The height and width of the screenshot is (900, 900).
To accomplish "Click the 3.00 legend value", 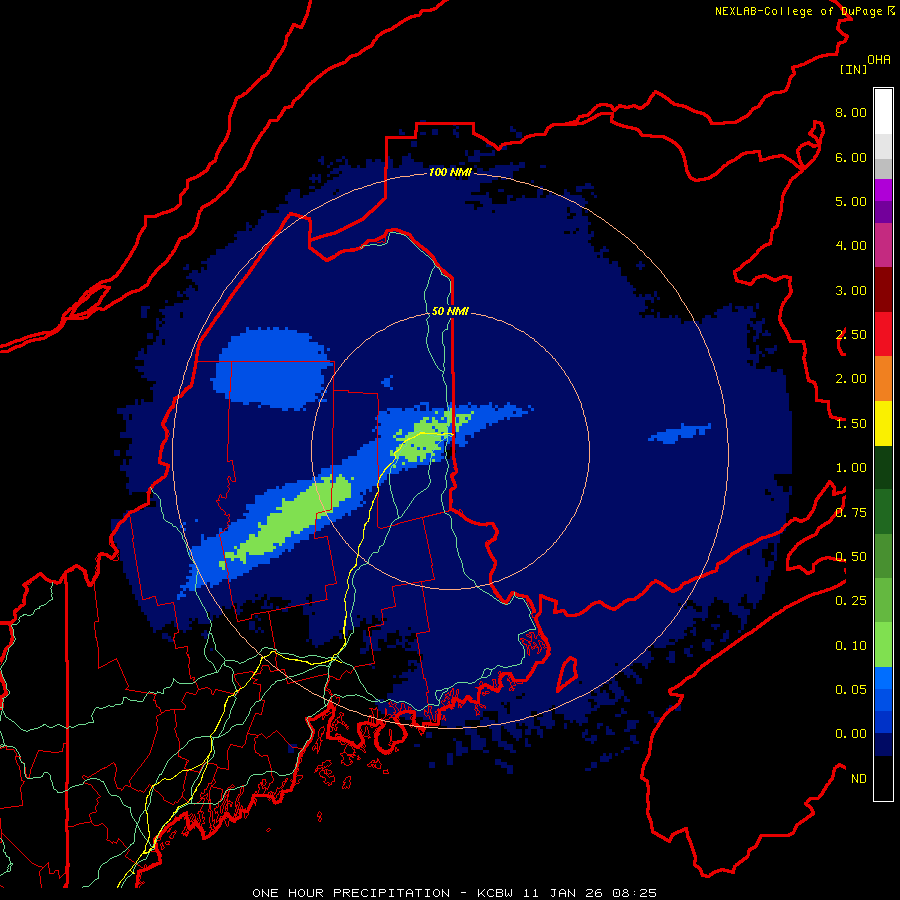I will pyautogui.click(x=851, y=290).
